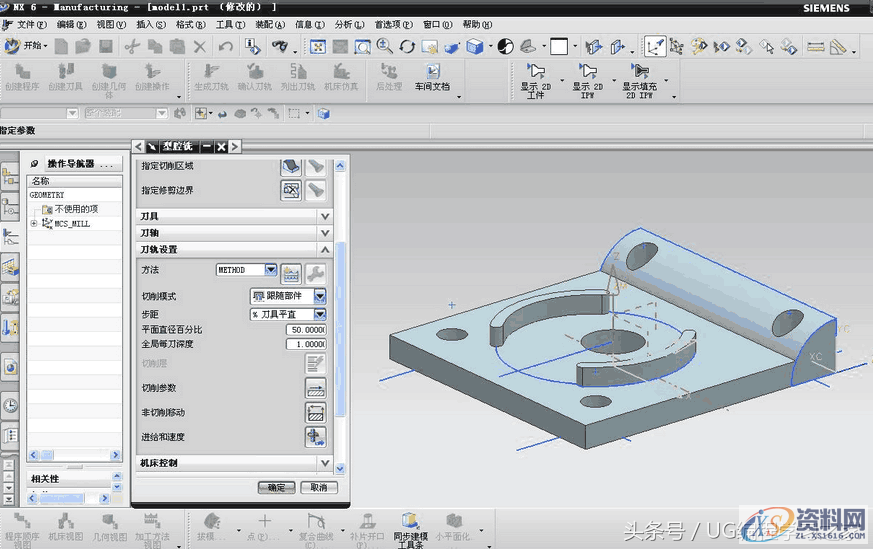Open the 非切削移动 non-cutting moves icon

tap(315, 413)
